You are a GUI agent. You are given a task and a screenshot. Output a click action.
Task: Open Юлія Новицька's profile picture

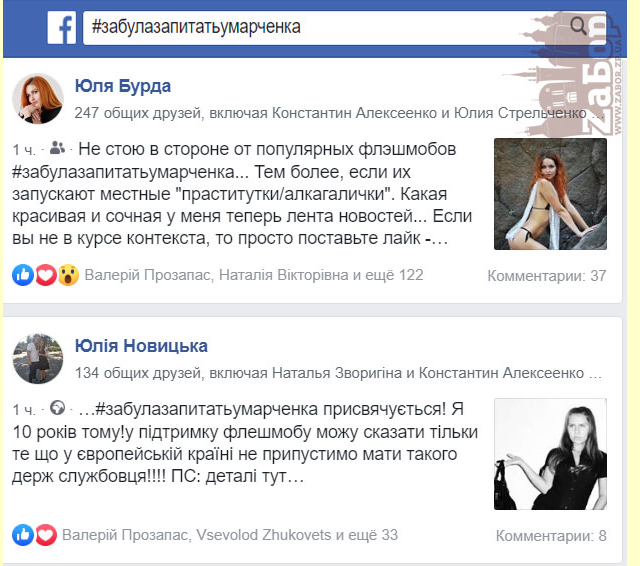pyautogui.click(x=38, y=358)
